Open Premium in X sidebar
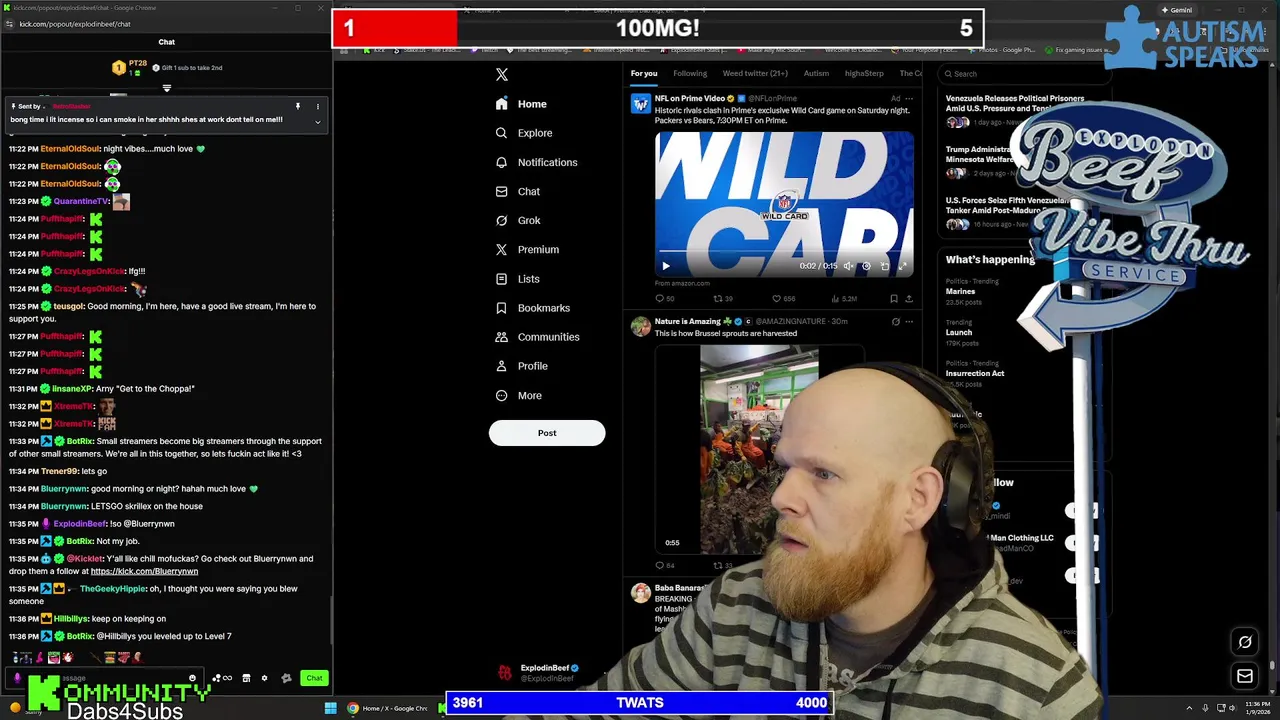Screen dimensions: 1280x720 pyautogui.click(x=527, y=249)
